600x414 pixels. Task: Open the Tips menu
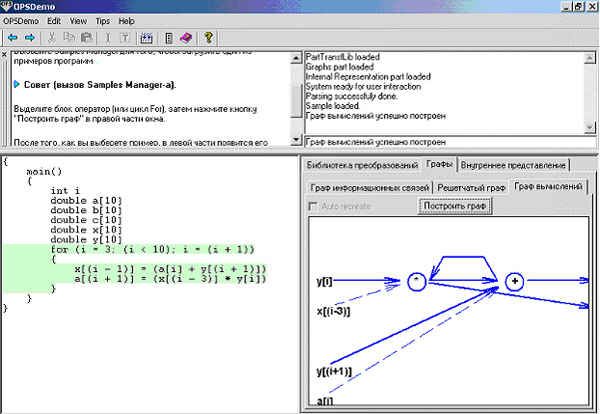[103, 21]
